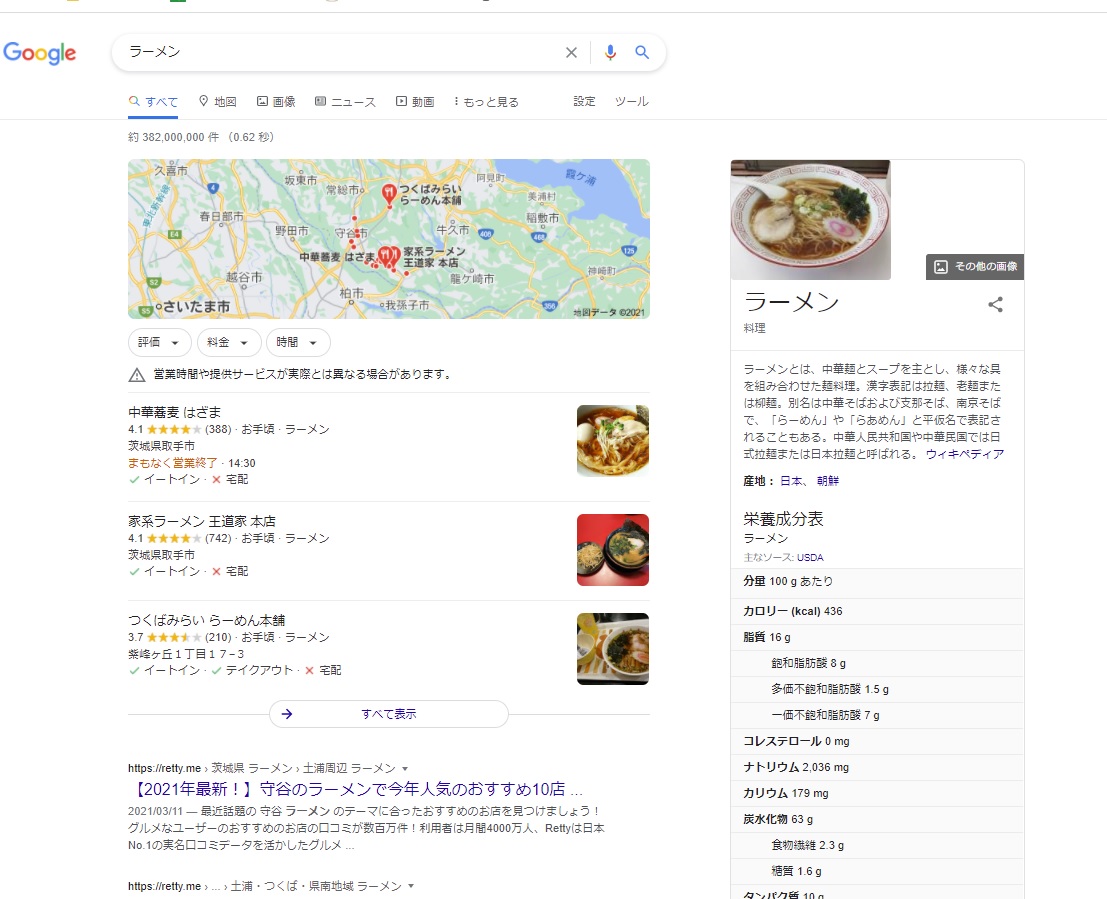Expand the second retty.me result options arrow

coord(411,886)
